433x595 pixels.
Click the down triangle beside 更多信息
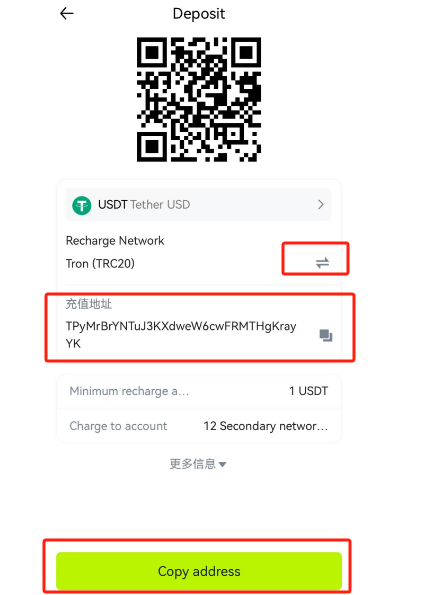tap(222, 464)
